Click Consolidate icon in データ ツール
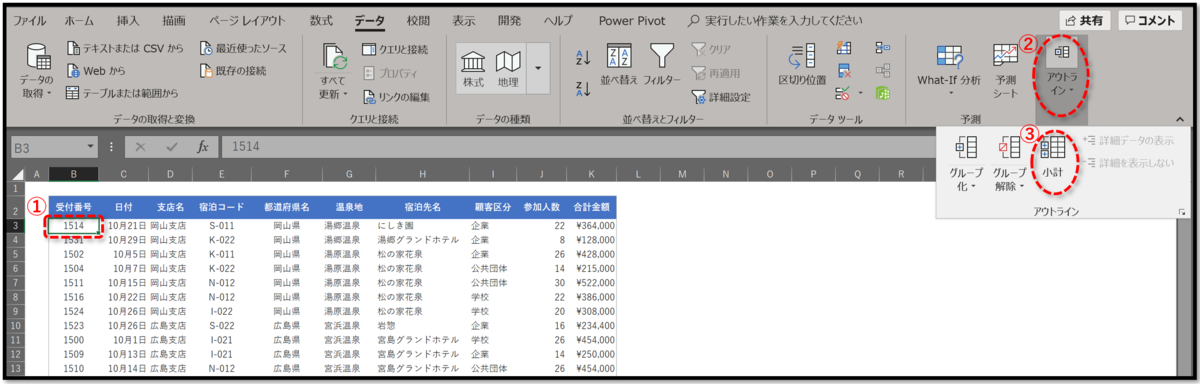 (x=883, y=48)
